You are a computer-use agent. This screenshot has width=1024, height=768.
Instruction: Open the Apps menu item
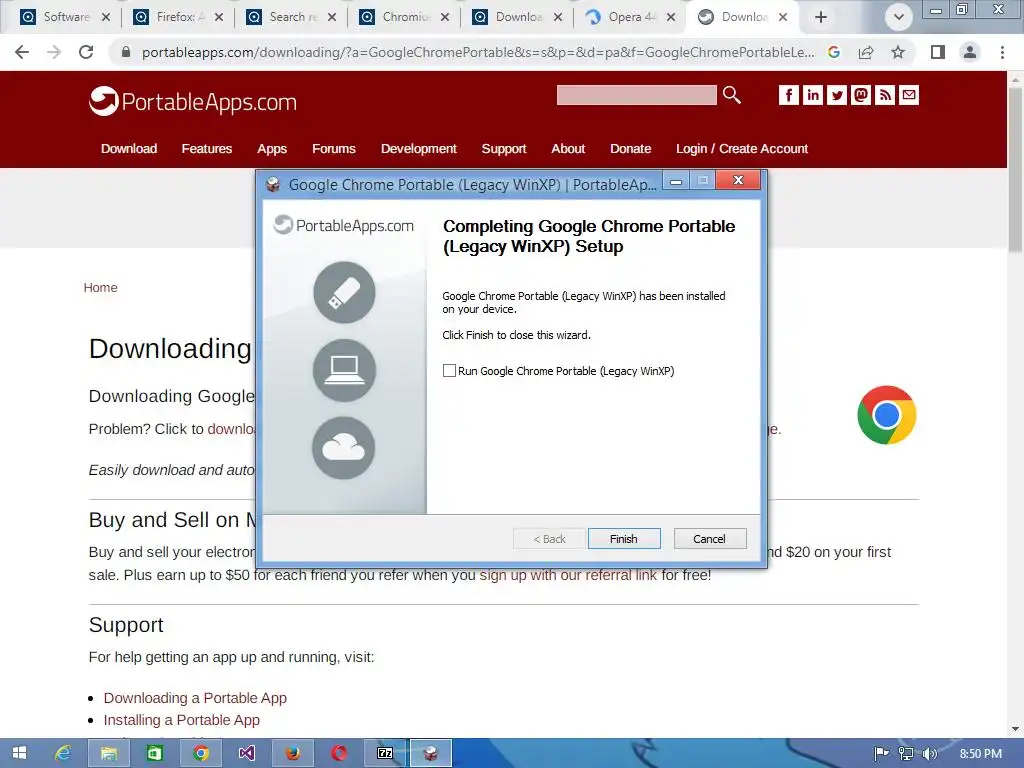click(272, 149)
